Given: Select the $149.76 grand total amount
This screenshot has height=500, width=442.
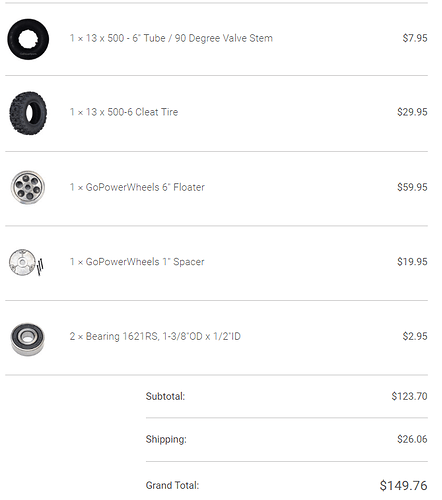Looking at the screenshot, I should click(403, 486).
